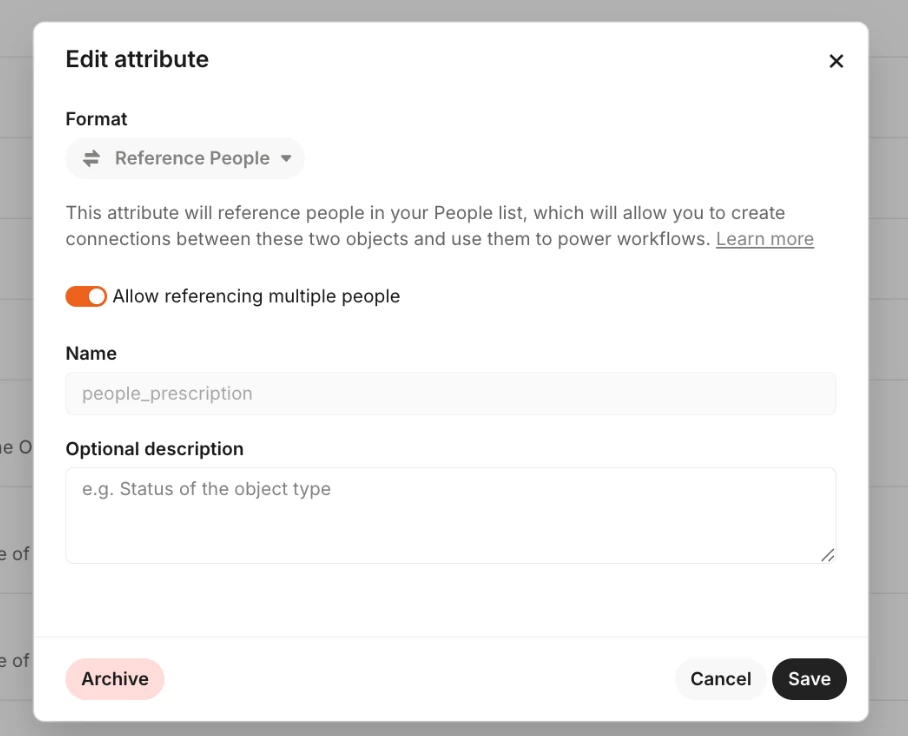Click the dimmed backdrop left of dialog

(15, 300)
